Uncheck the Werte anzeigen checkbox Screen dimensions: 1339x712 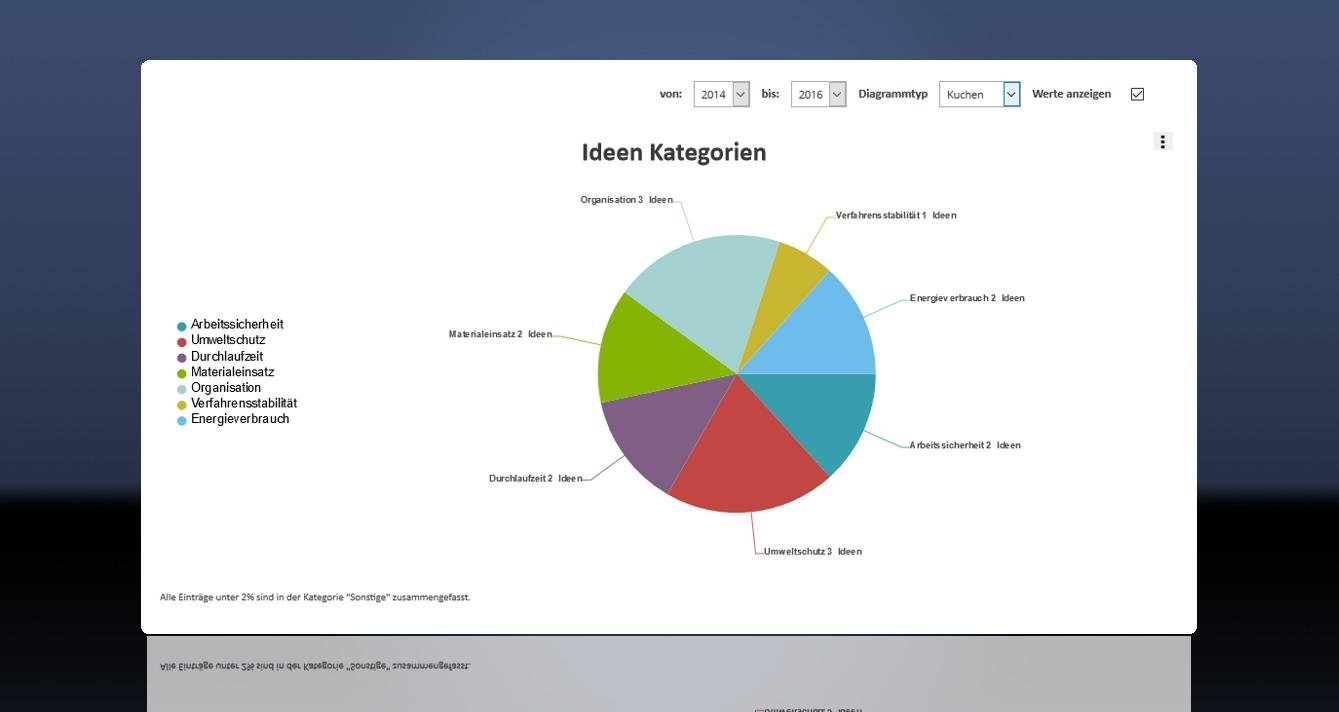[x=1137, y=94]
